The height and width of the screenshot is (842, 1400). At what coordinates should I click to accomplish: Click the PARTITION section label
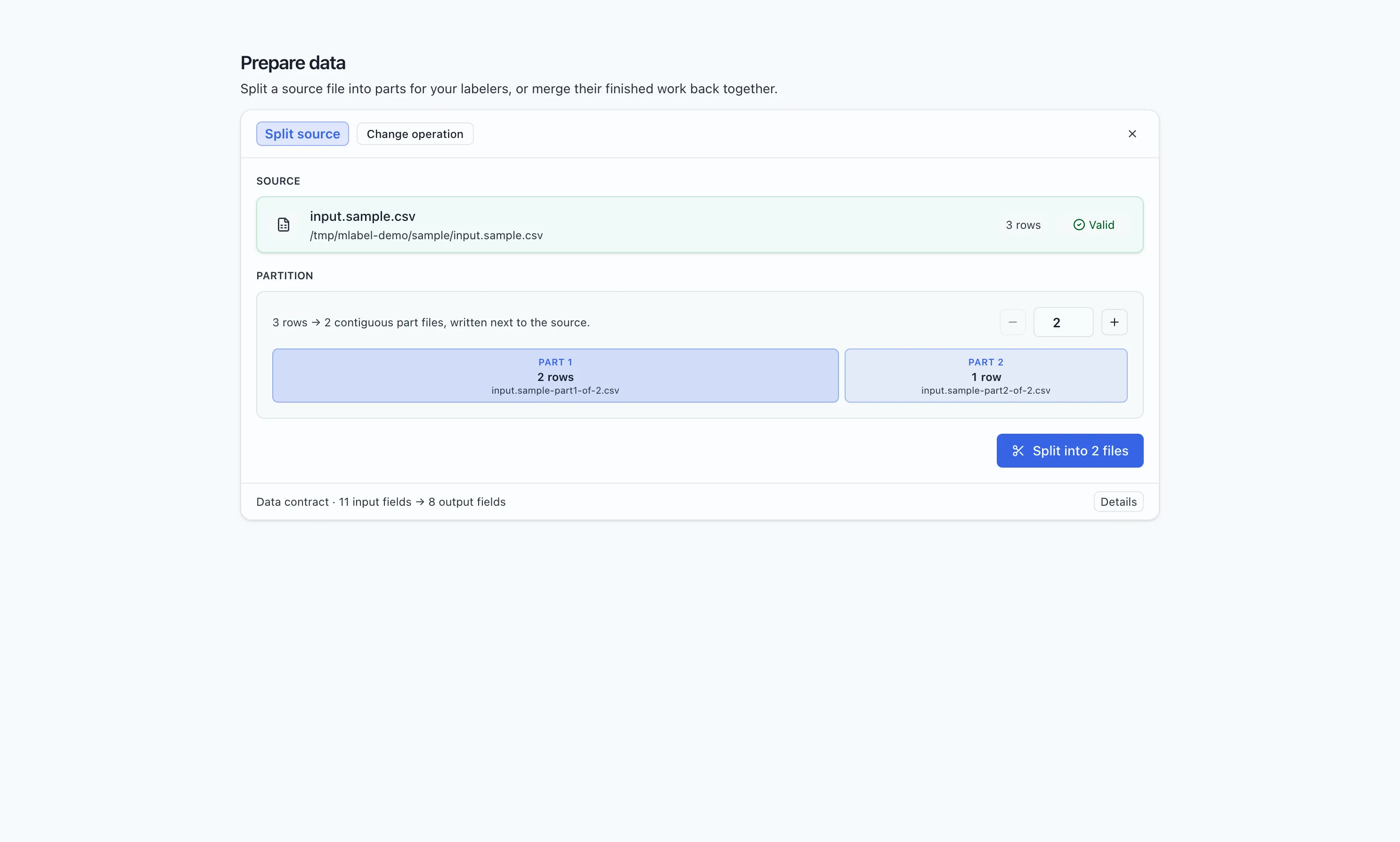point(285,276)
